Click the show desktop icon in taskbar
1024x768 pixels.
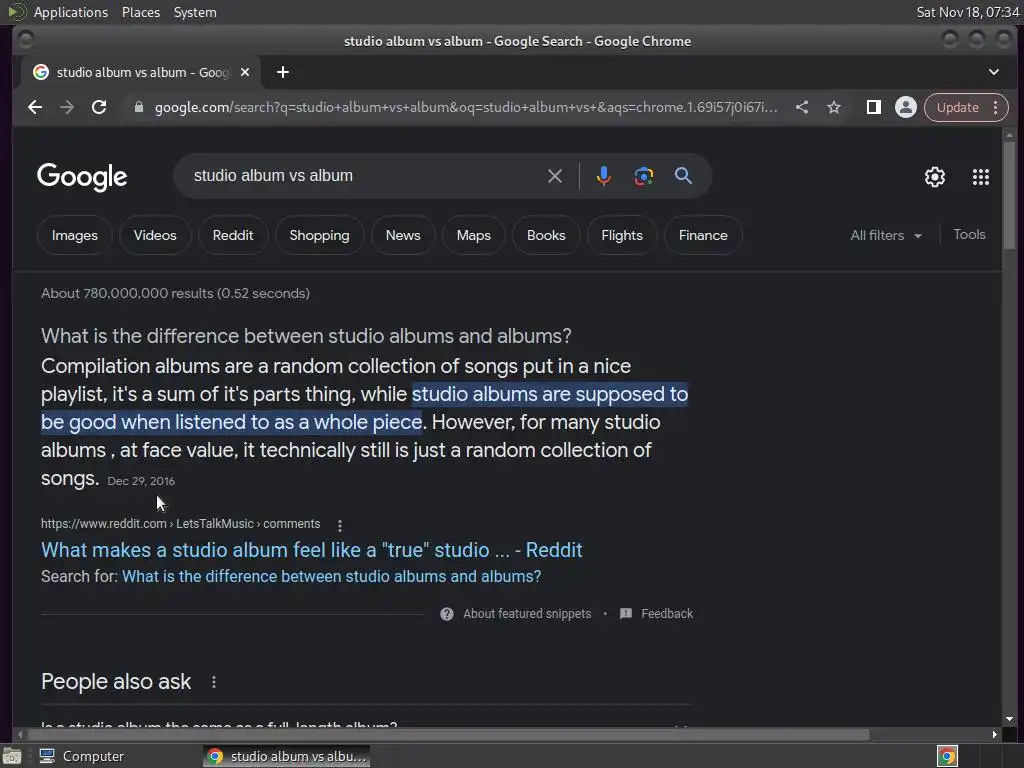11,756
